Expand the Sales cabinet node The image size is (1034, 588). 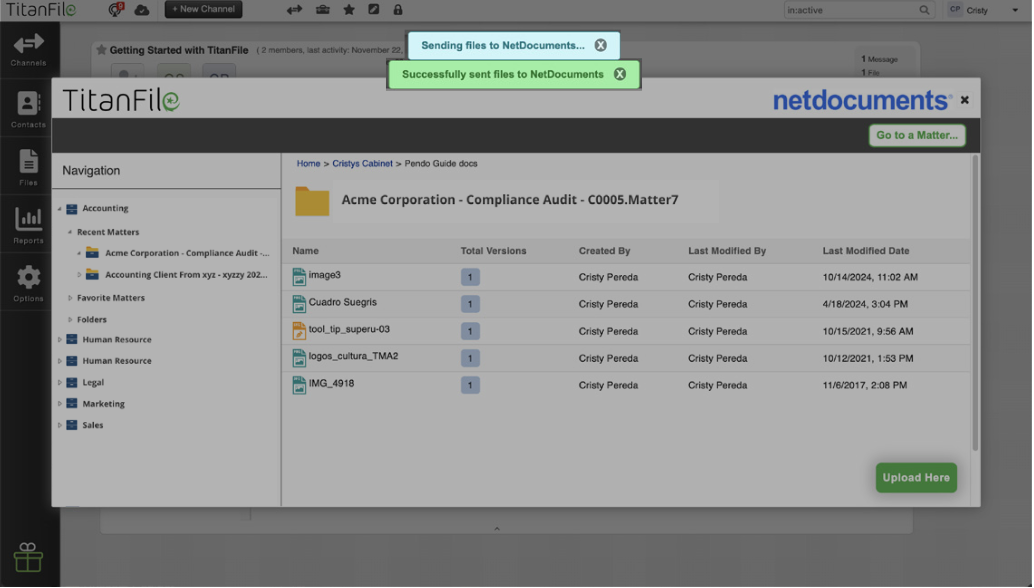[x=59, y=426]
